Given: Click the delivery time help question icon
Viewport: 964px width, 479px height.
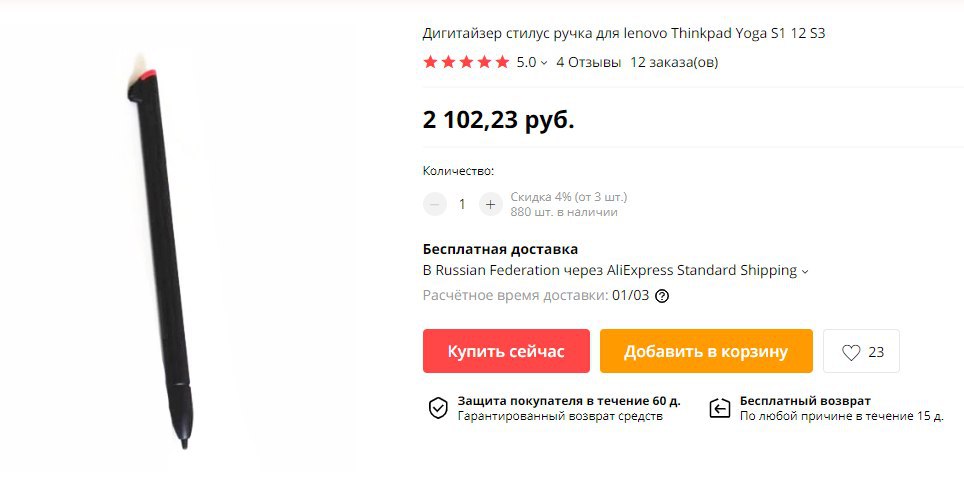Looking at the screenshot, I should pos(662,296).
